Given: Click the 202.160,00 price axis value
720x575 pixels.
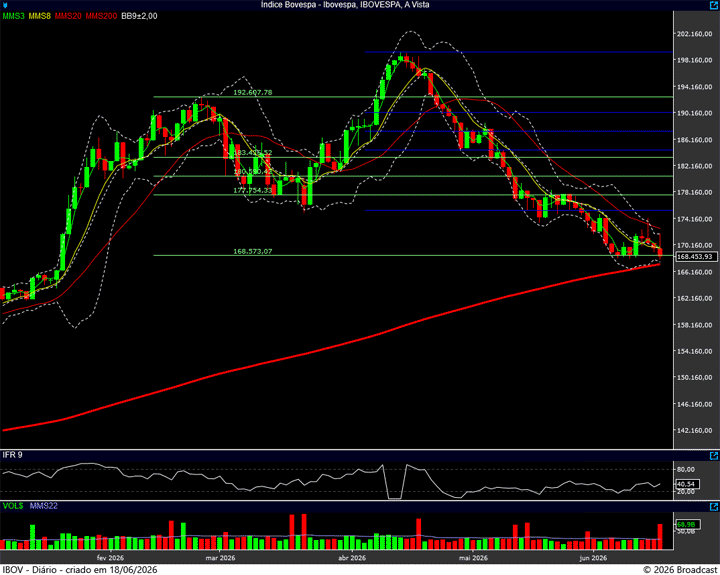Looking at the screenshot, I should tap(694, 34).
